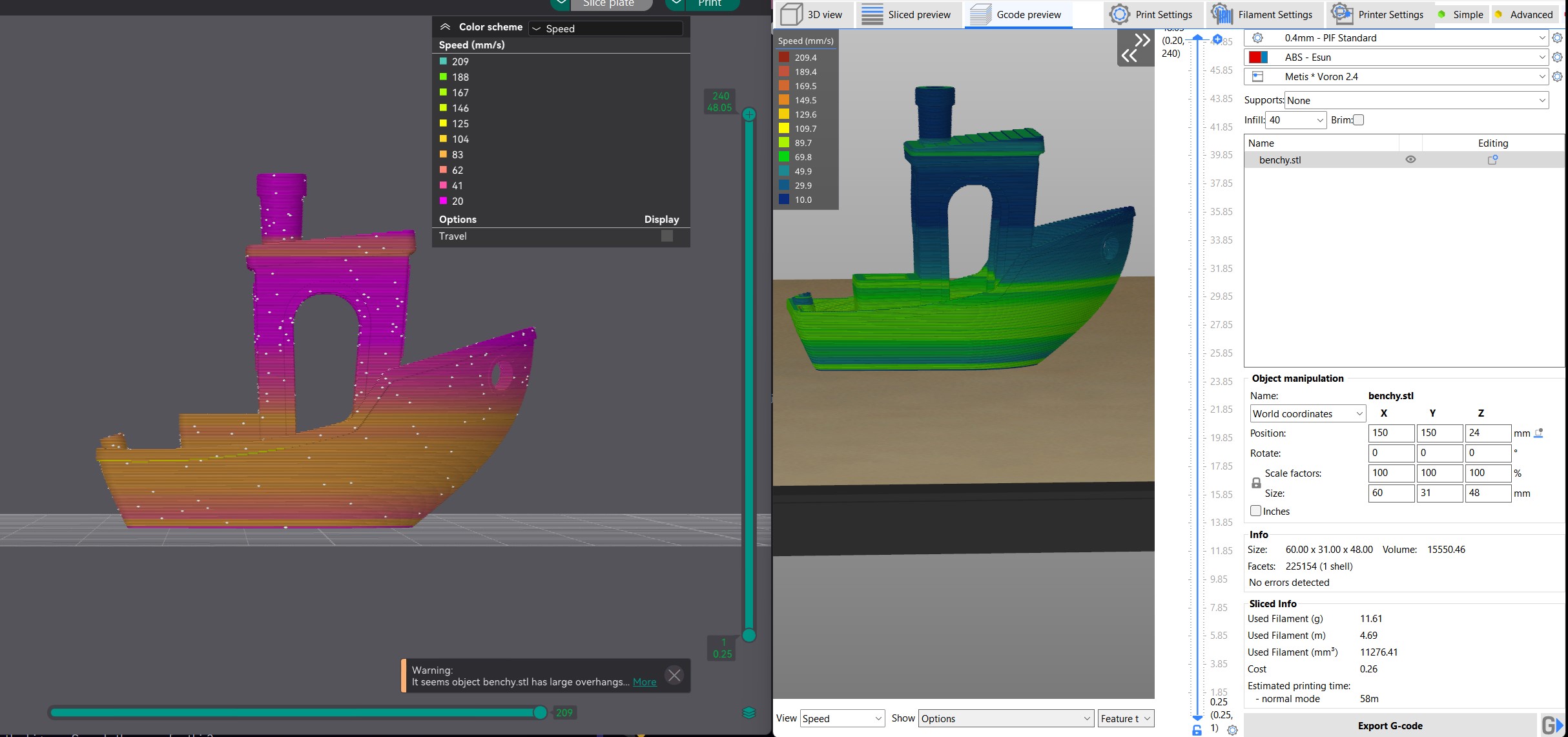
Task: Select the benchy.stl row in object list
Action: 1404,160
